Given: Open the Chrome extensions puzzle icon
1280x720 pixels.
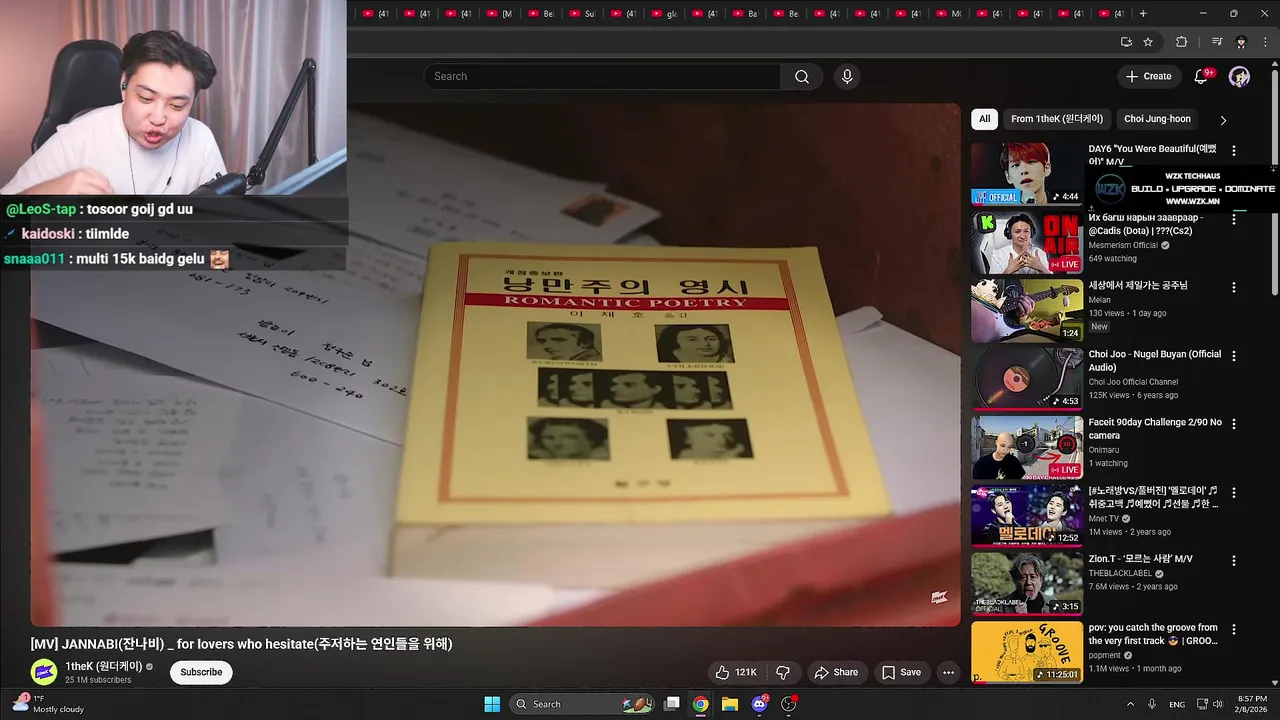Looking at the screenshot, I should point(1181,42).
